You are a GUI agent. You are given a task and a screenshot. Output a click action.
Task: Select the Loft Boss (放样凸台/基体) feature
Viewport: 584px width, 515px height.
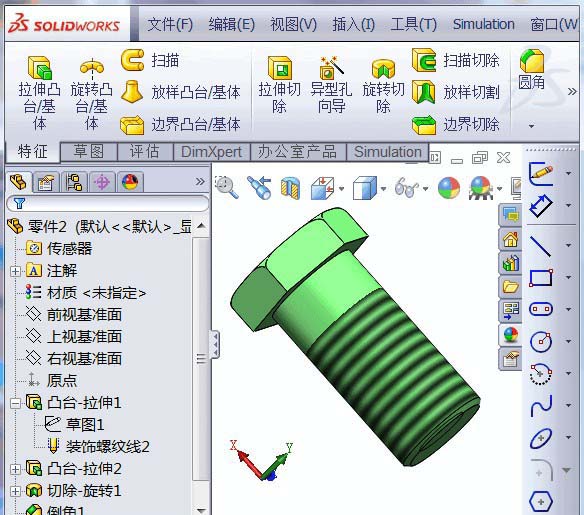180,92
